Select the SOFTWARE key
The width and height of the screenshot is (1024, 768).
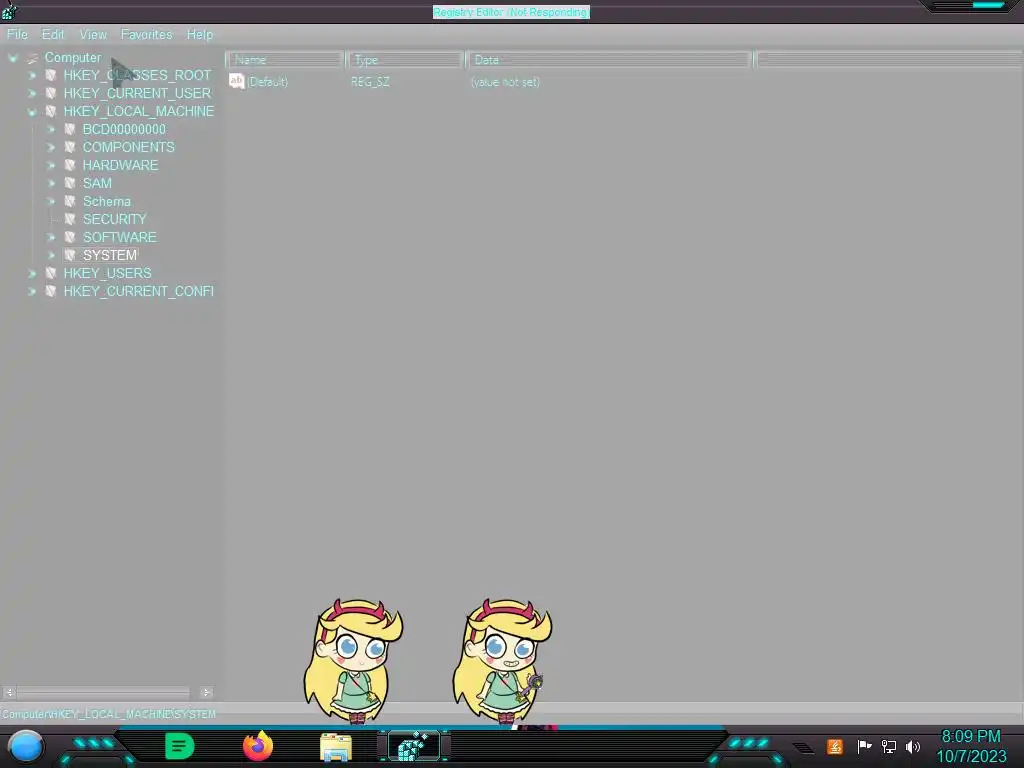120,237
